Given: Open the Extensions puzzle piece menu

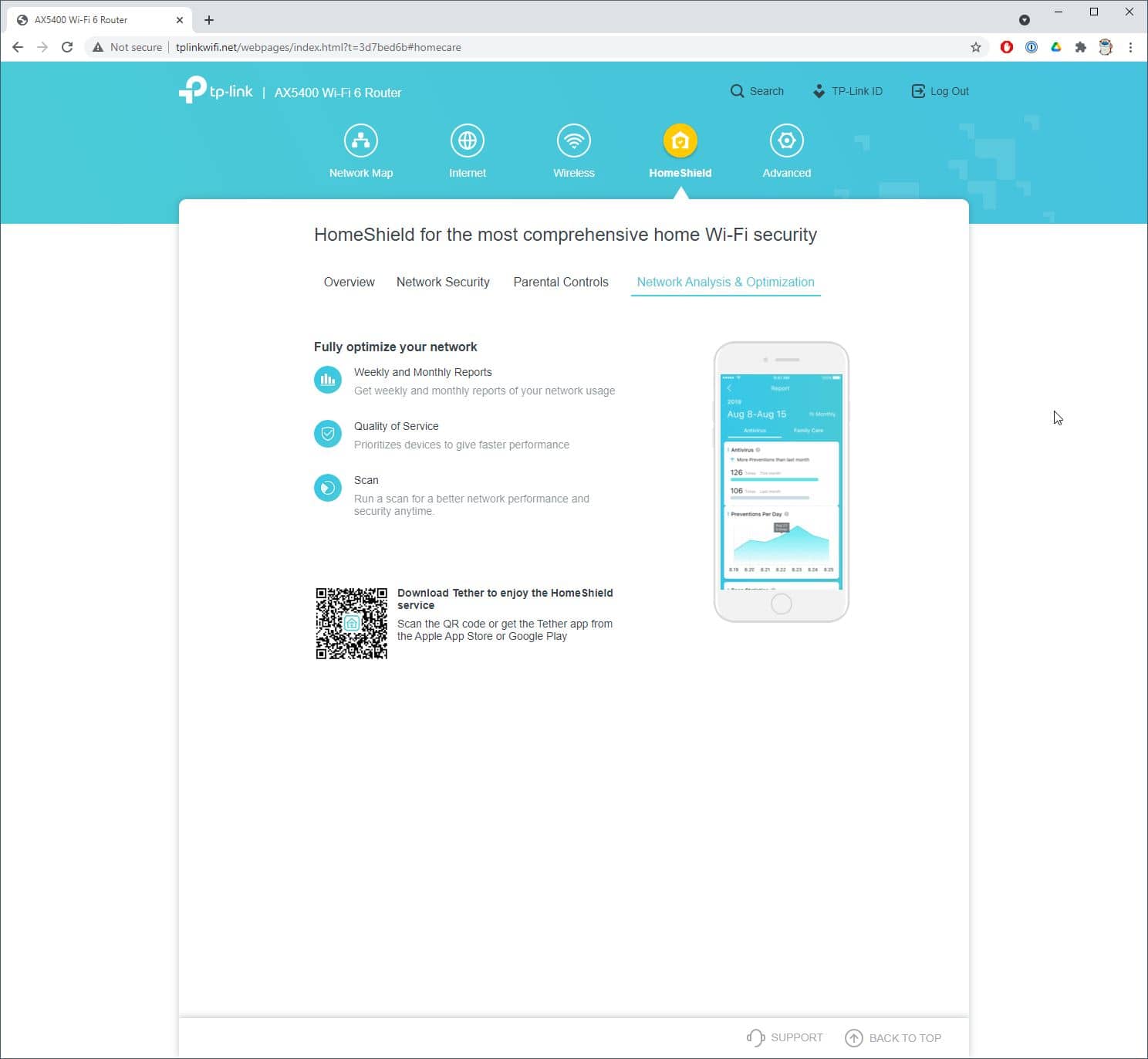Looking at the screenshot, I should click(x=1081, y=47).
